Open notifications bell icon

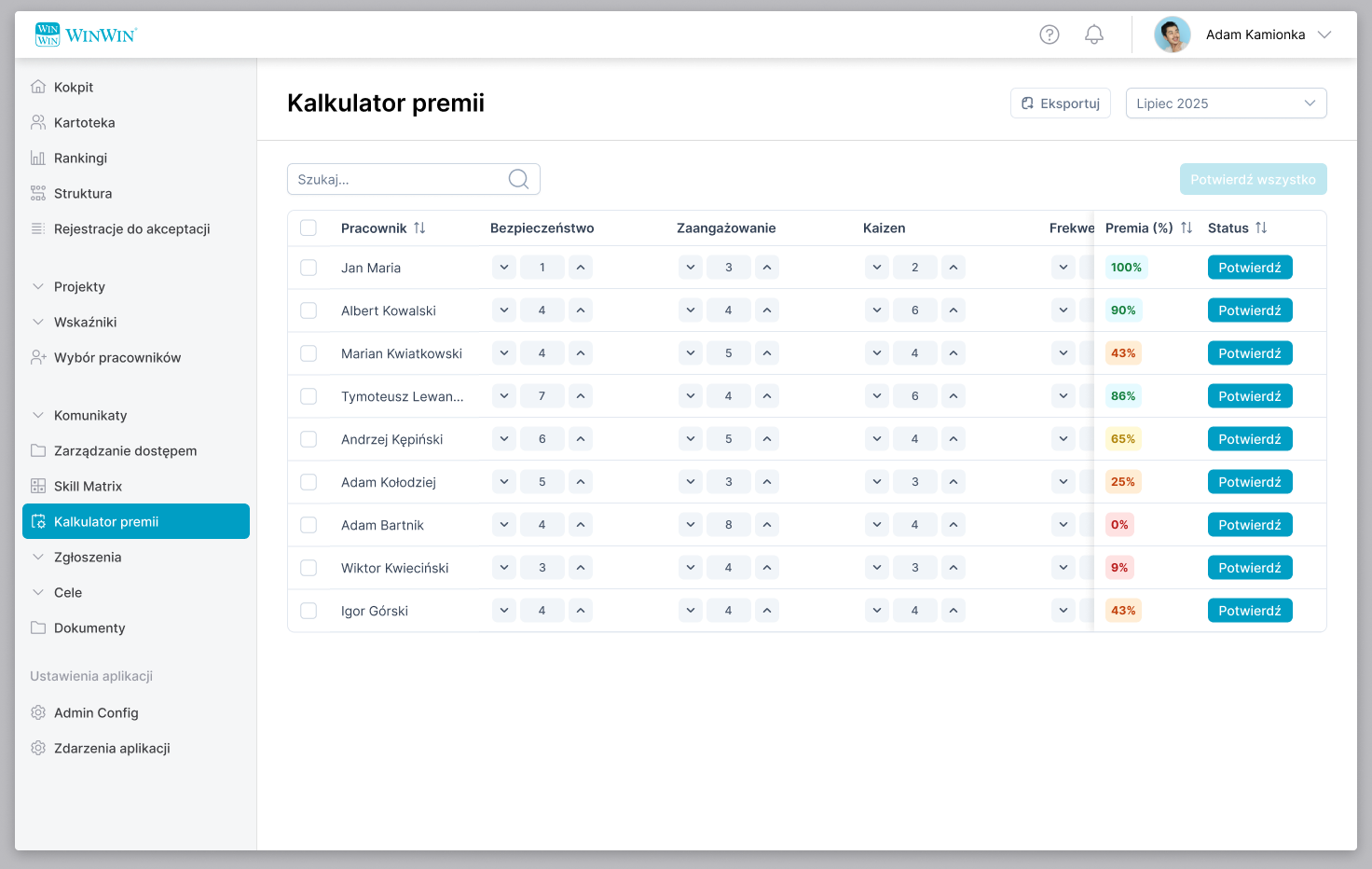click(1094, 34)
